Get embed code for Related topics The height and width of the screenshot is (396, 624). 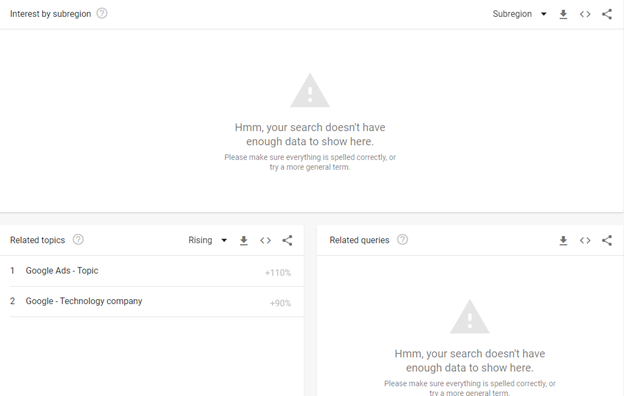click(265, 240)
